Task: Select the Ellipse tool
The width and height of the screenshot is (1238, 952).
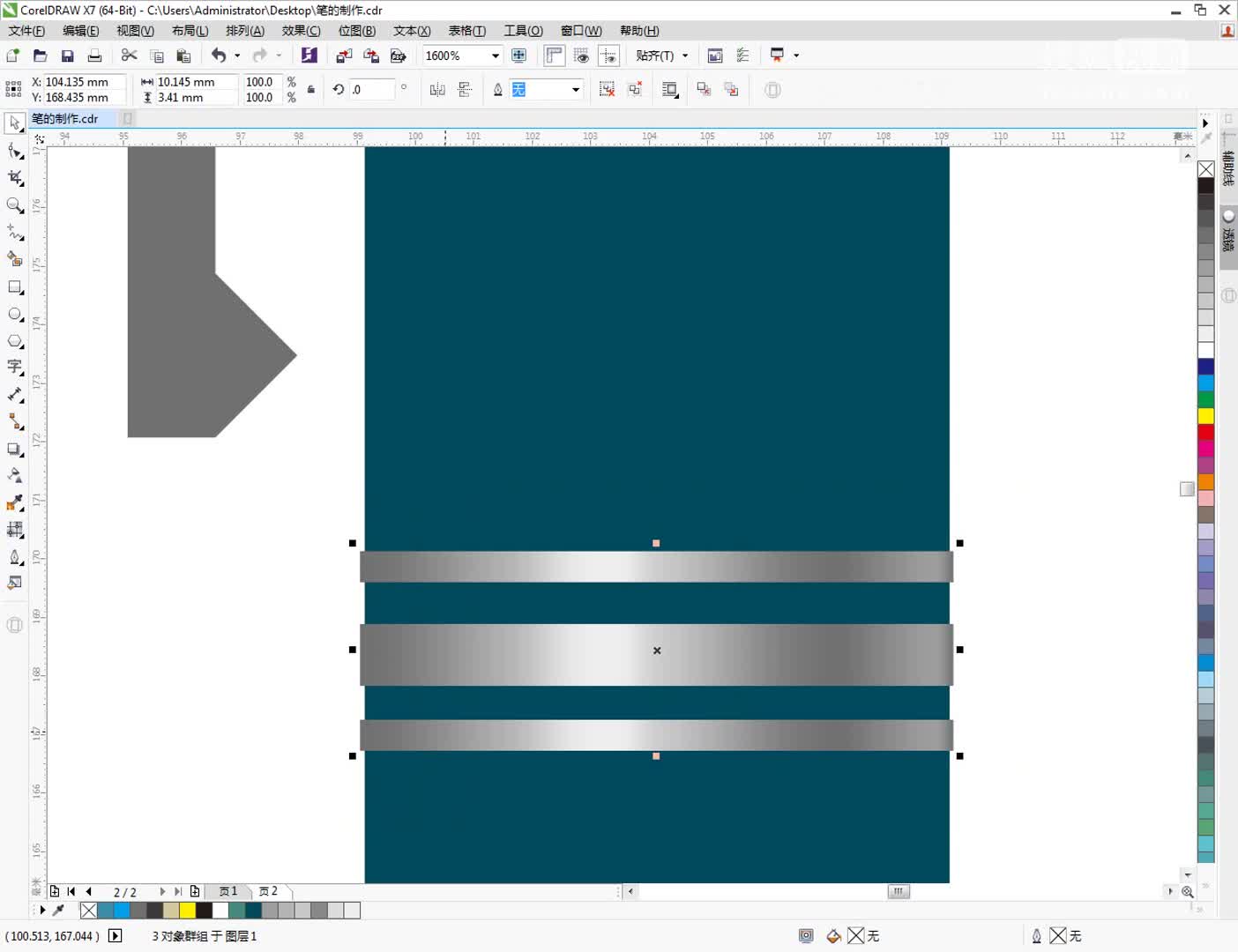Action: 15,315
